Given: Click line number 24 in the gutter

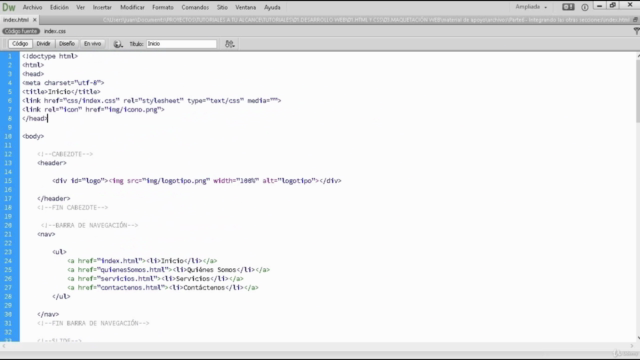Looking at the screenshot, I should [9, 261].
